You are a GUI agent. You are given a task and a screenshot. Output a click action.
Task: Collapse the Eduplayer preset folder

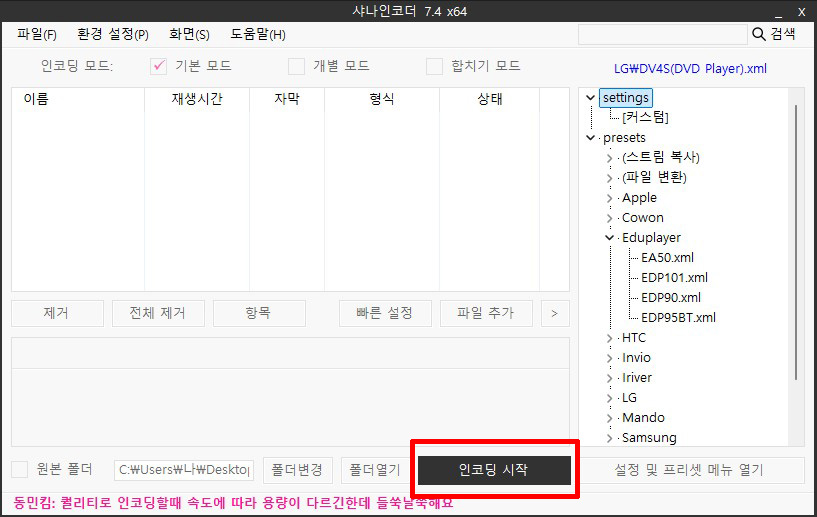[x=610, y=238]
